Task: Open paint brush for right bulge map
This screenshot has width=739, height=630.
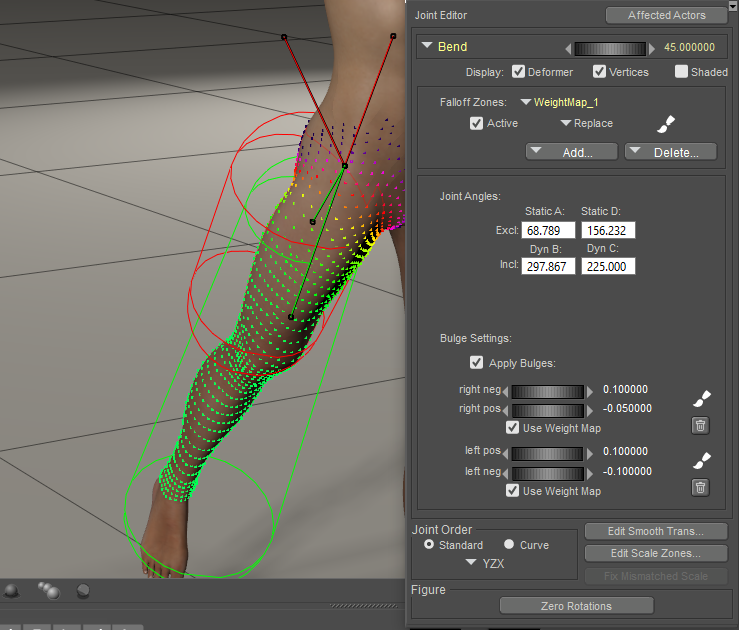Action: click(702, 399)
